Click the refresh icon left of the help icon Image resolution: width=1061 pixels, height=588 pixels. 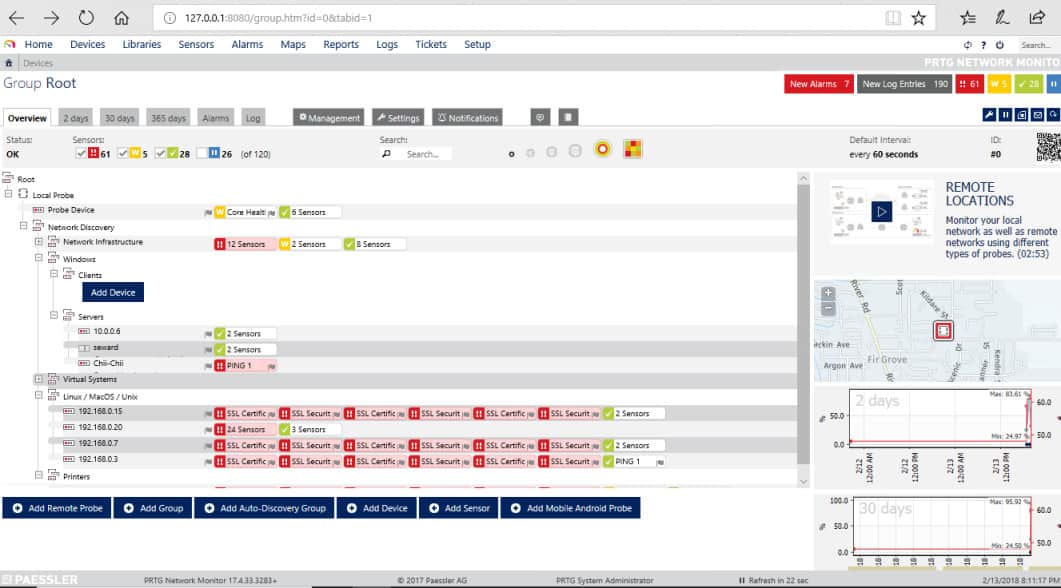pyautogui.click(x=967, y=45)
